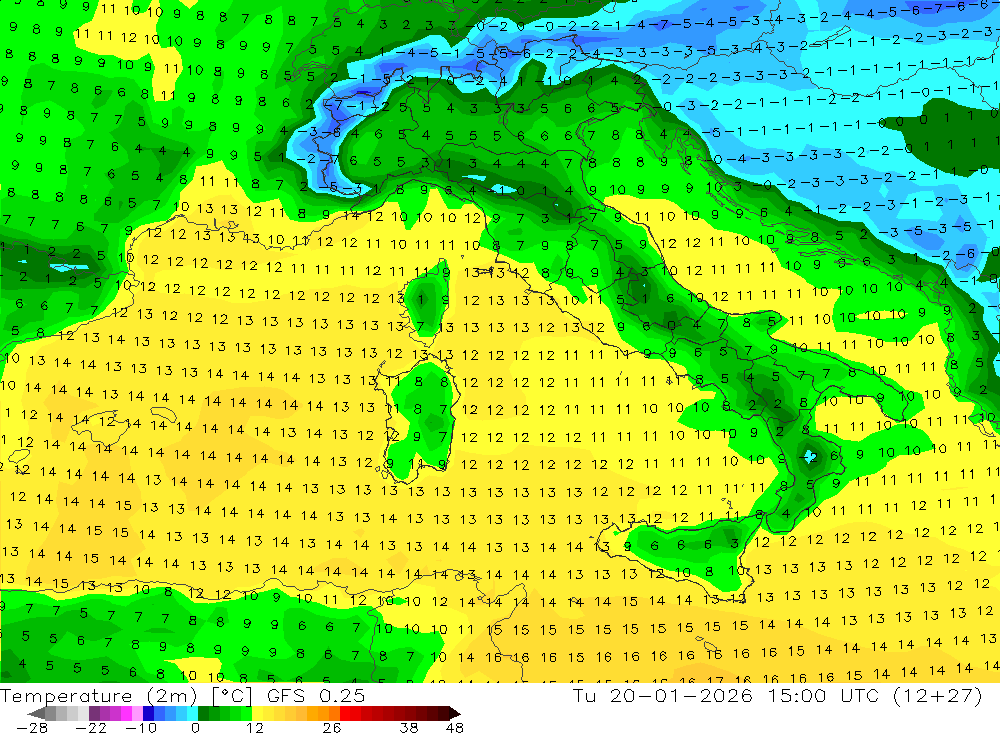1000x733 pixels.
Task: Click the '-22' legend scale label
Action: point(91,727)
